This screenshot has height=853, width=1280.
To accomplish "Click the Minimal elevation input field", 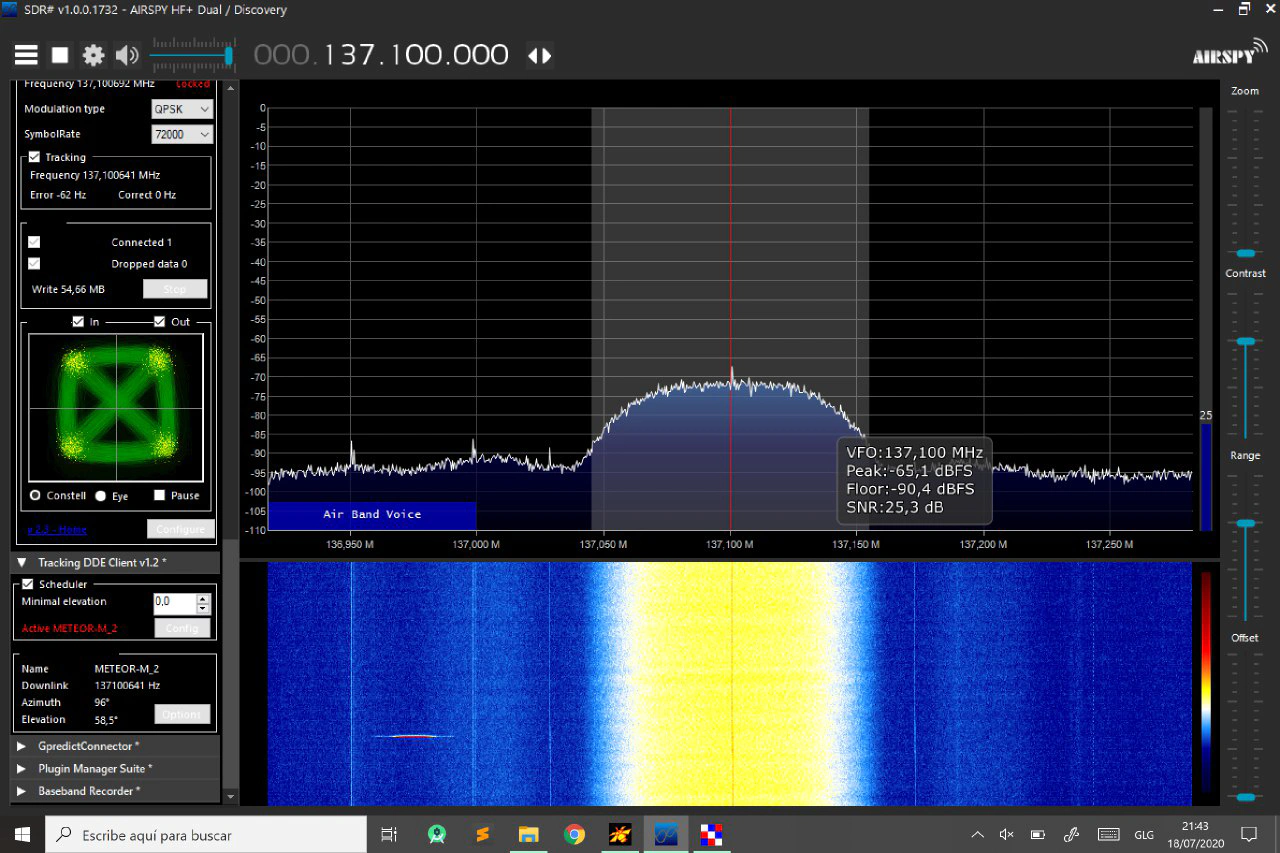I will (174, 603).
